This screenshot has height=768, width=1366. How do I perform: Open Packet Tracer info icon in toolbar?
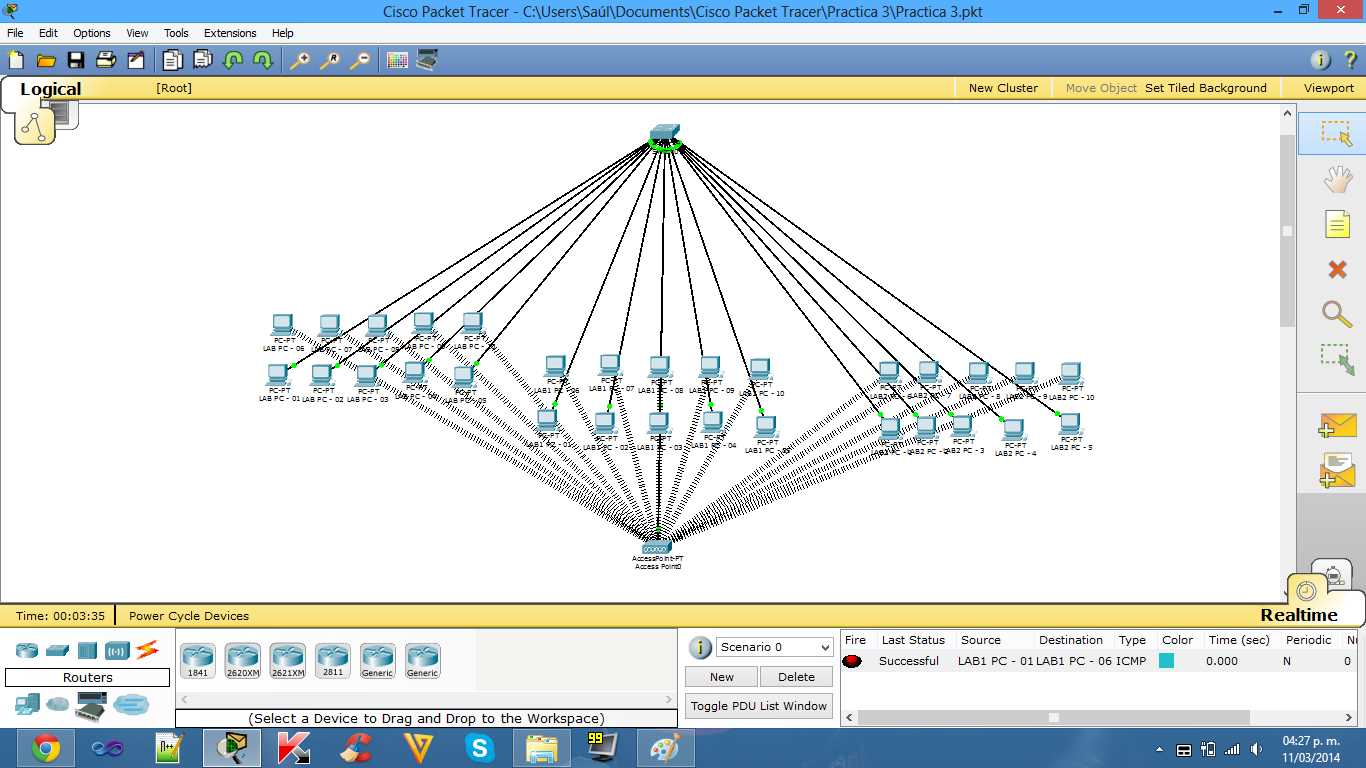pyautogui.click(x=1320, y=60)
